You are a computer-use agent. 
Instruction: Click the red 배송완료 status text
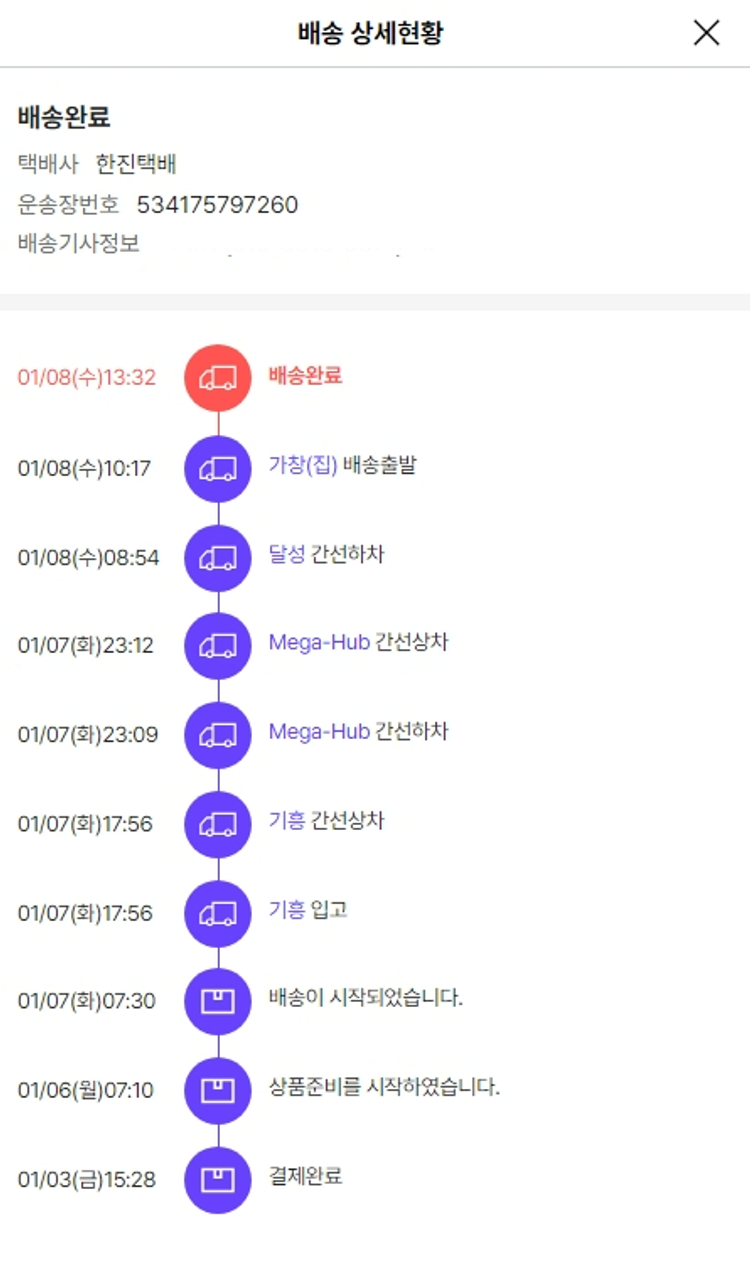point(305,376)
